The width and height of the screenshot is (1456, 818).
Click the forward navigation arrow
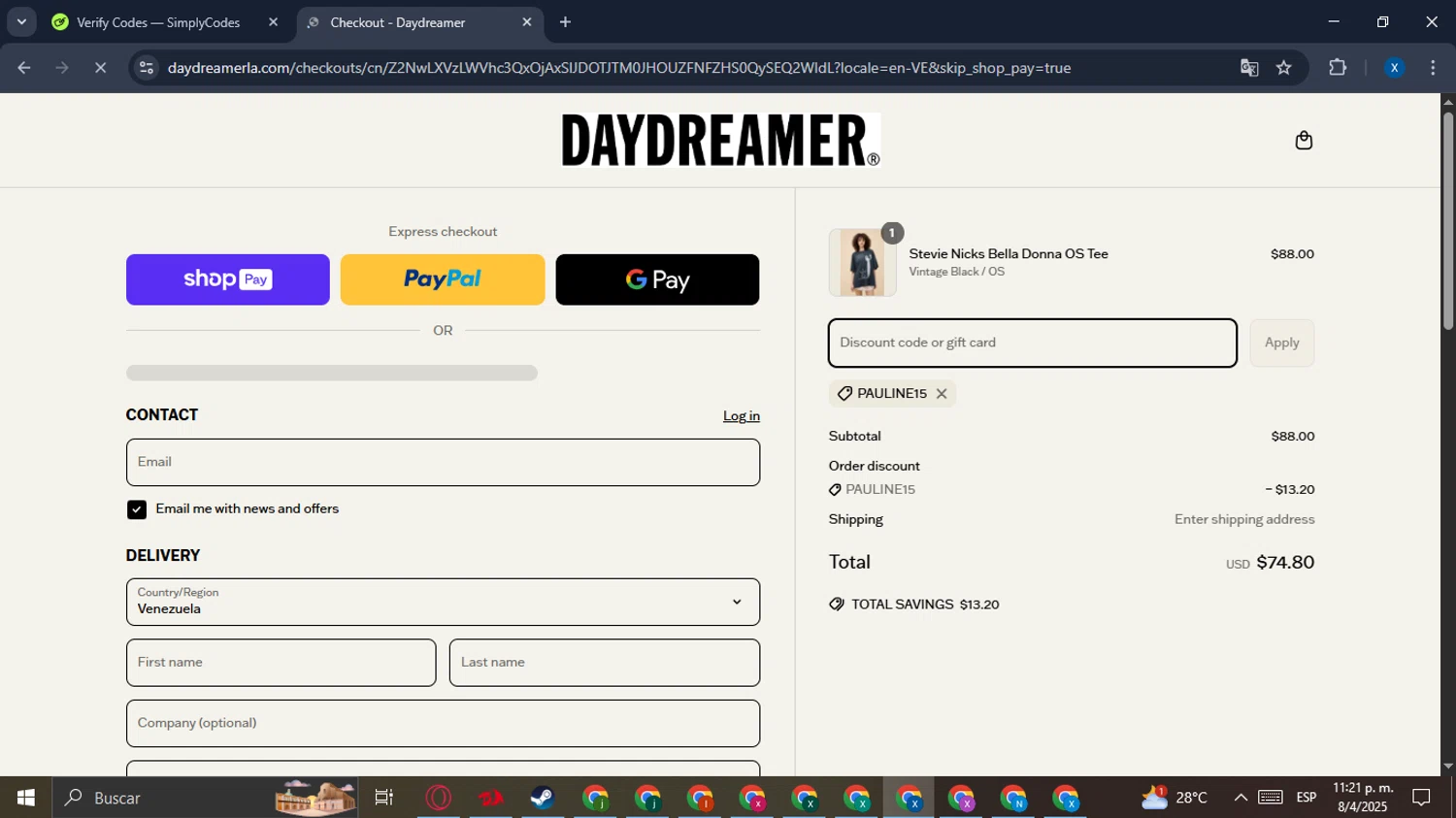(62, 68)
